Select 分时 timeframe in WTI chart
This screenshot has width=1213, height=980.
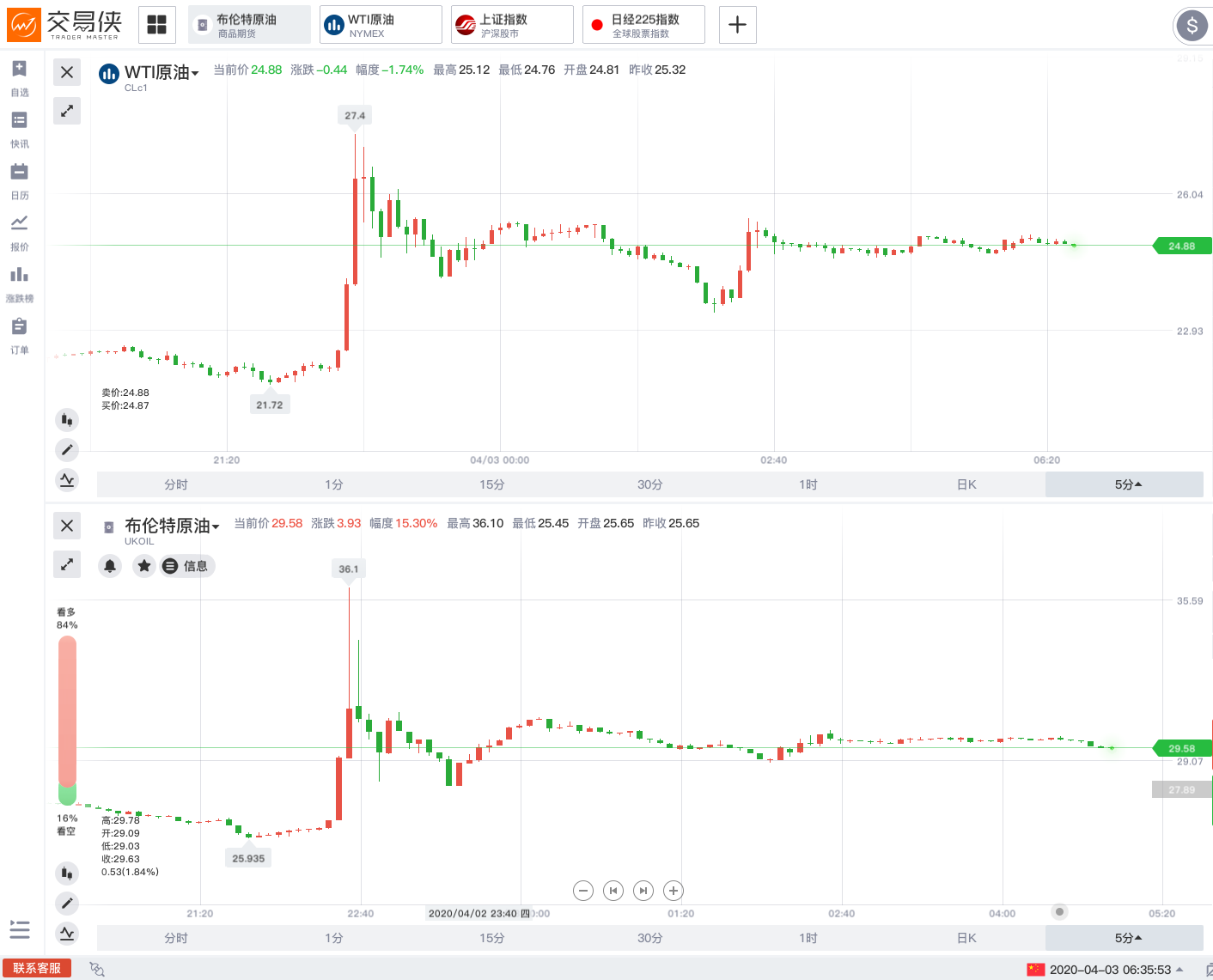coord(176,484)
